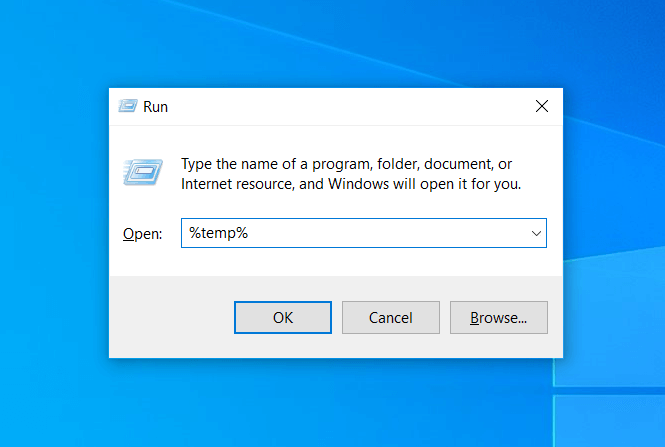Expand the Open field history dropdown

tap(536, 233)
